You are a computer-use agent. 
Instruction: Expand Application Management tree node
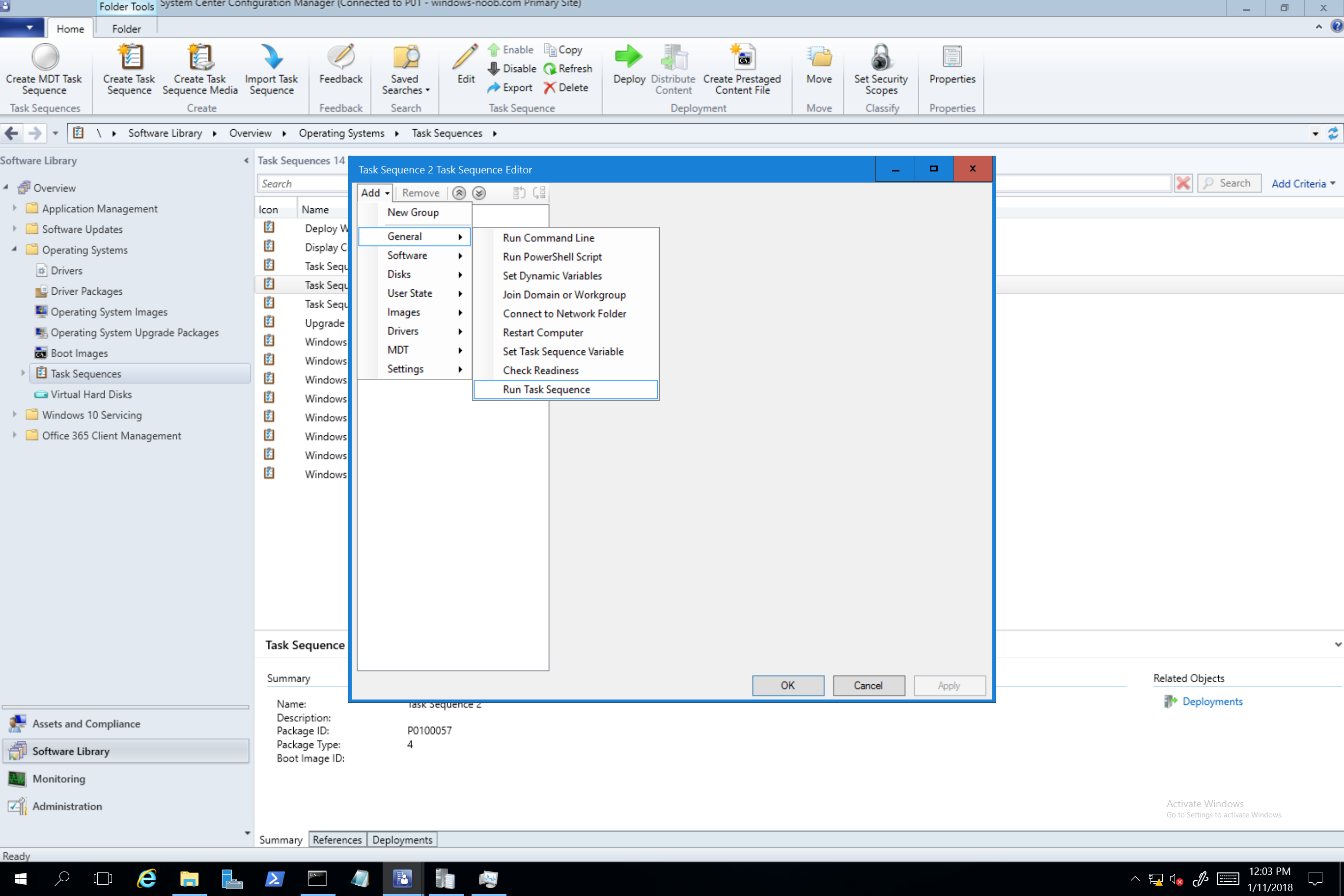click(x=15, y=209)
